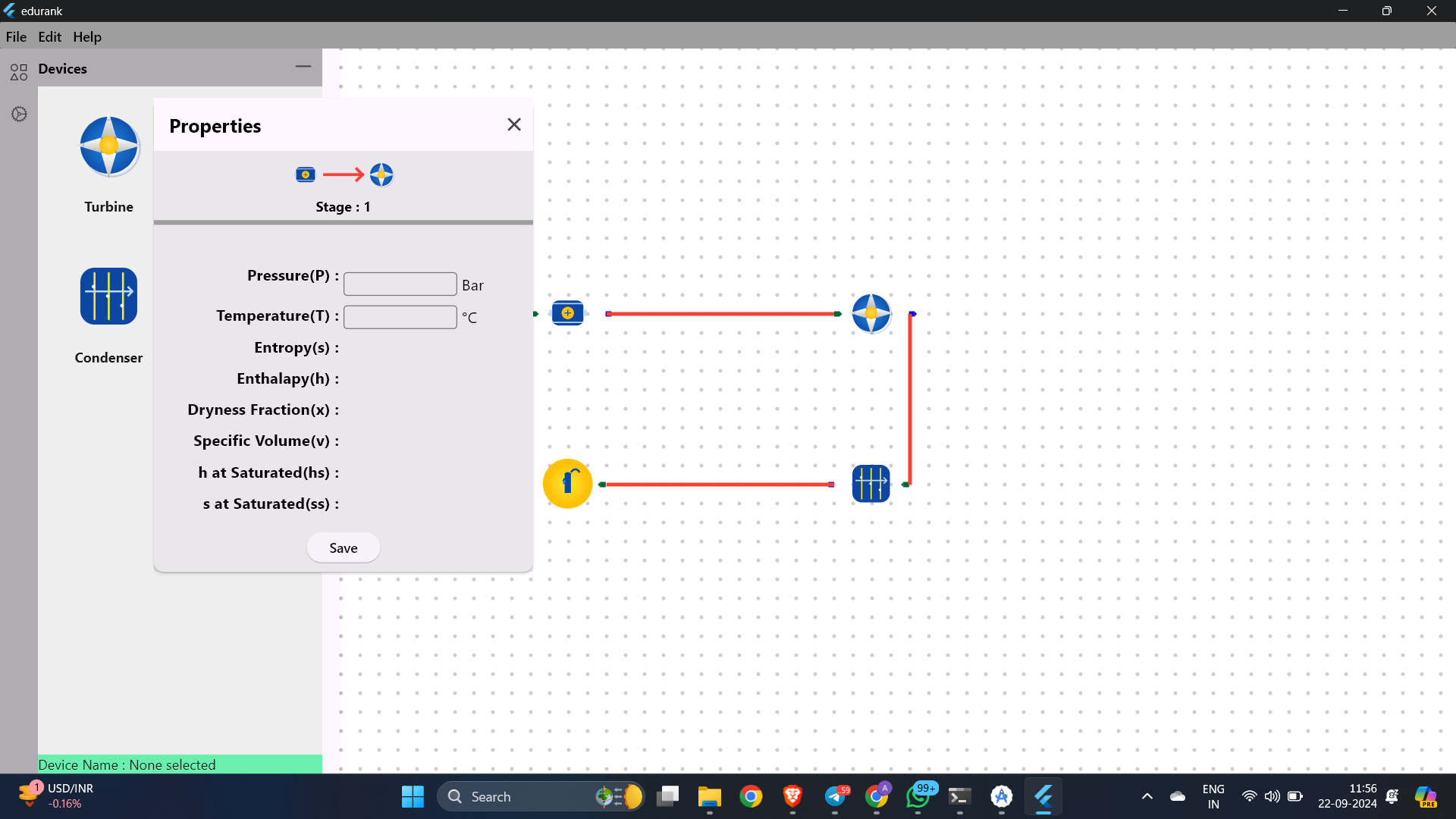
Task: Click the condenser icon on the canvas
Action: point(871,484)
